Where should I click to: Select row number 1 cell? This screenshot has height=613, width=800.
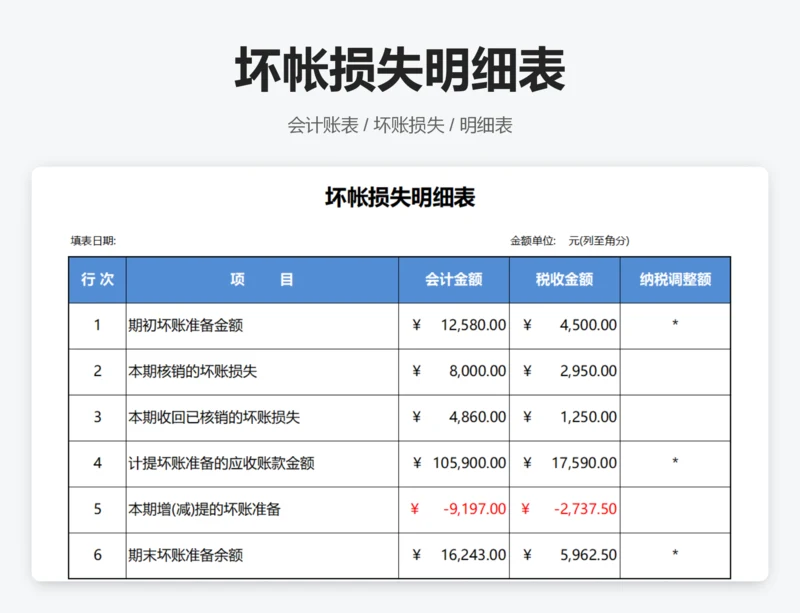(97, 326)
